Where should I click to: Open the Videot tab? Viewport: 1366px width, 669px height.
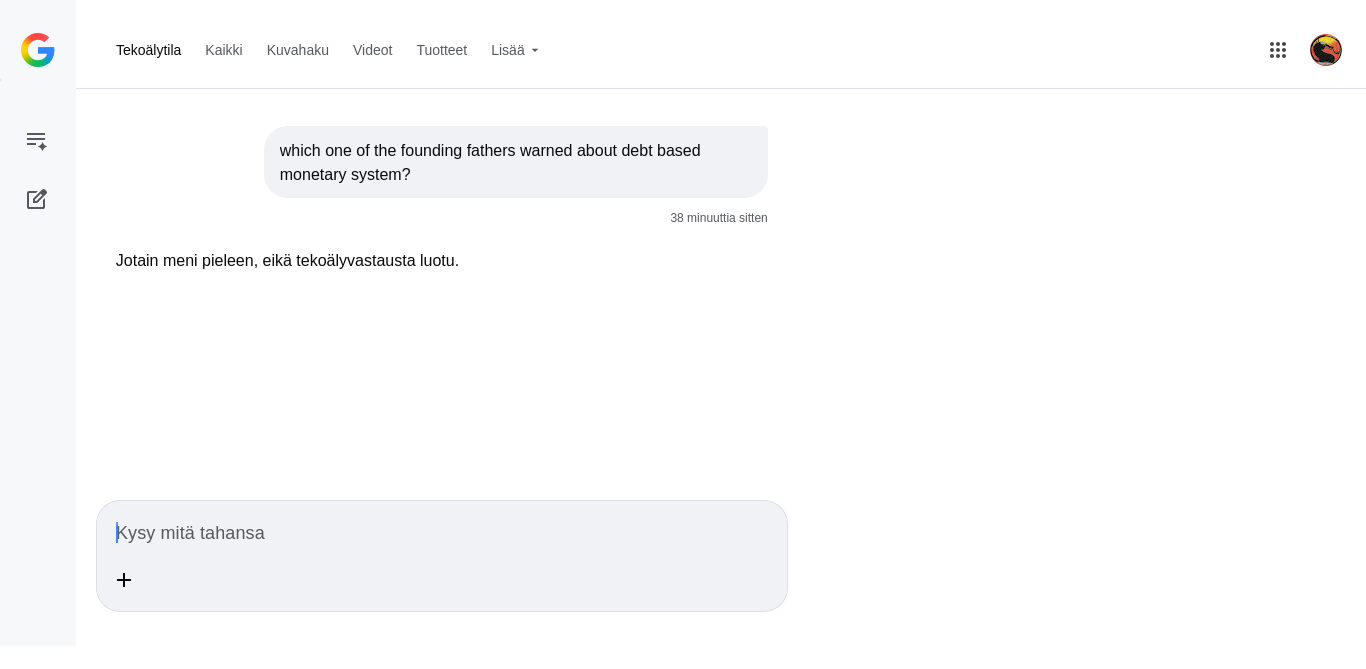[x=372, y=50]
